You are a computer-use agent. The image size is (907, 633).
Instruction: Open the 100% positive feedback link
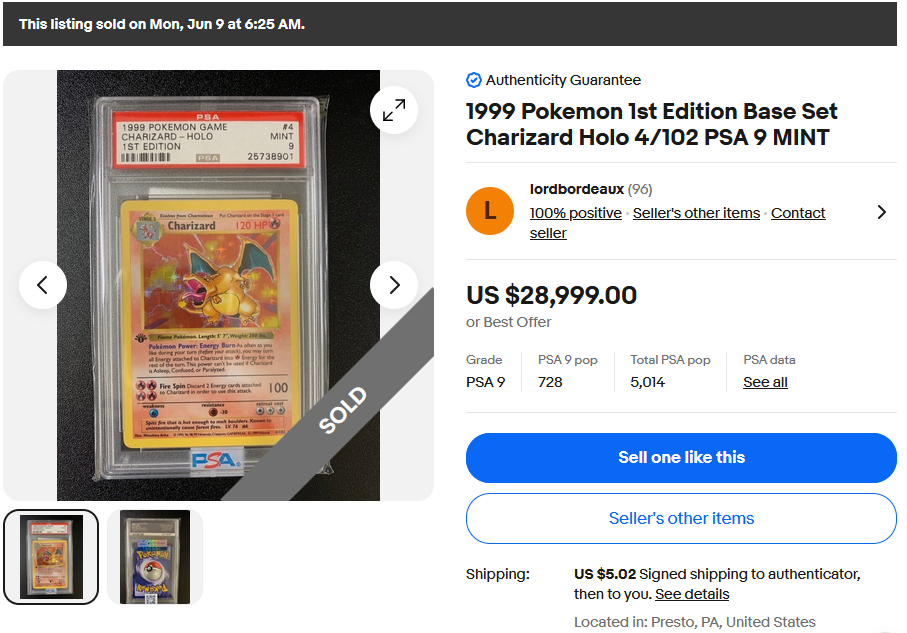pyautogui.click(x=576, y=213)
